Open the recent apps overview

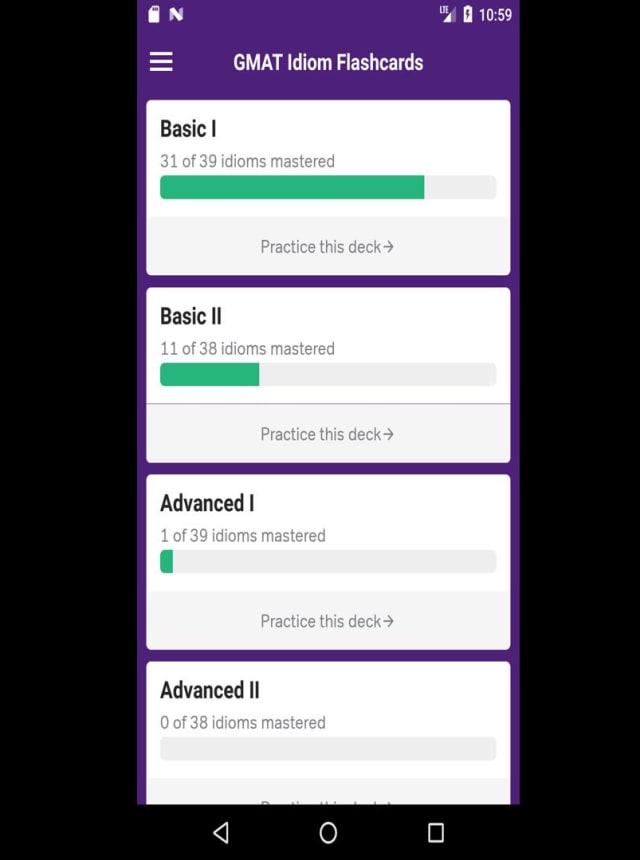(x=435, y=832)
